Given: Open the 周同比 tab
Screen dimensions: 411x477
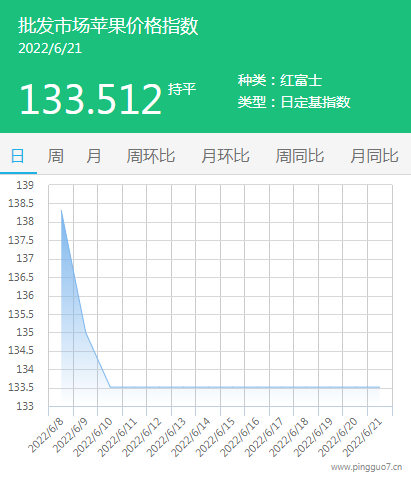Looking at the screenshot, I should click(x=300, y=156).
